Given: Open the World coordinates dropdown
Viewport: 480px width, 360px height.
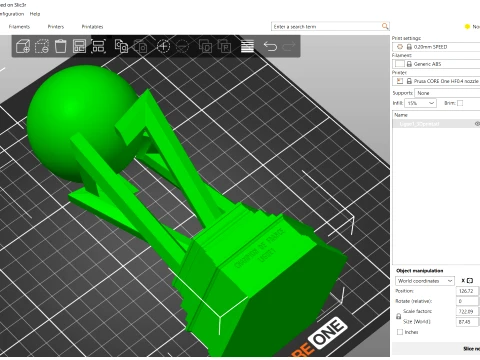Looking at the screenshot, I should point(425,281).
